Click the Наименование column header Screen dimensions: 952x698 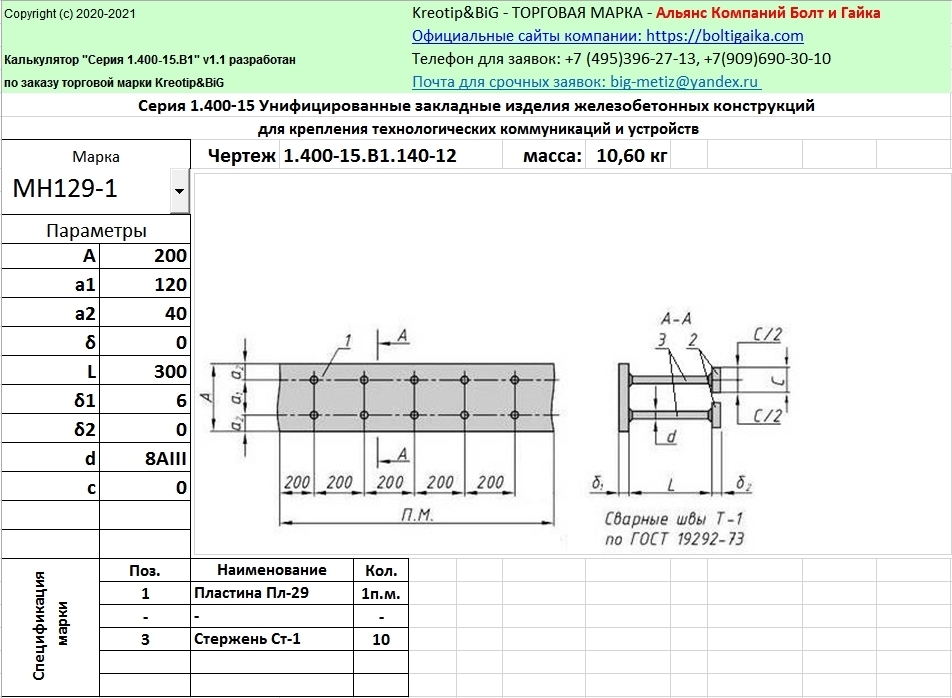pos(272,570)
